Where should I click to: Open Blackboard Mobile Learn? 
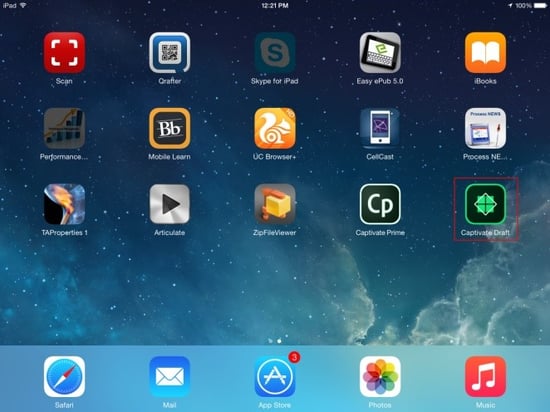pos(169,128)
